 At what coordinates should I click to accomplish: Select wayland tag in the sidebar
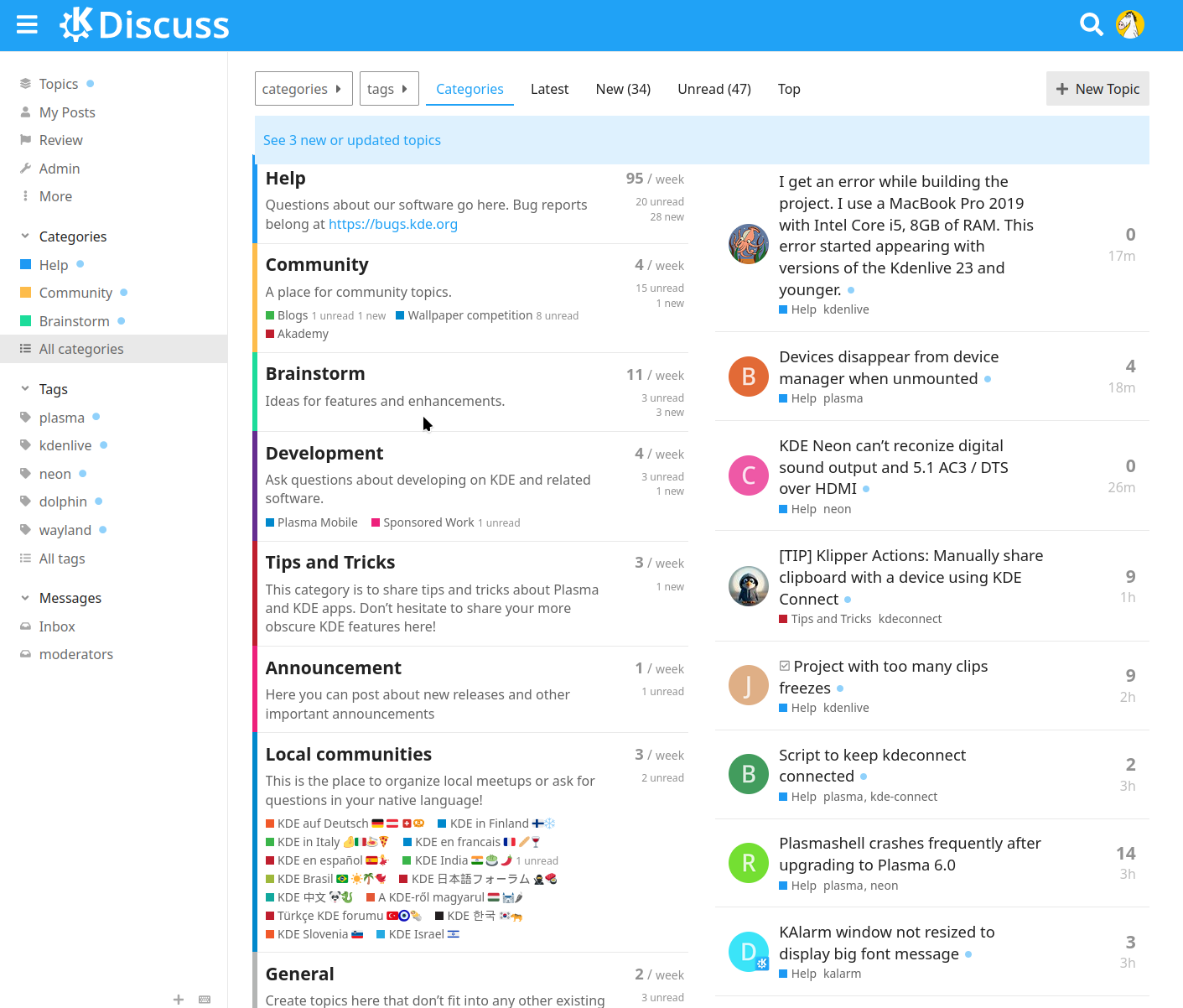point(65,530)
